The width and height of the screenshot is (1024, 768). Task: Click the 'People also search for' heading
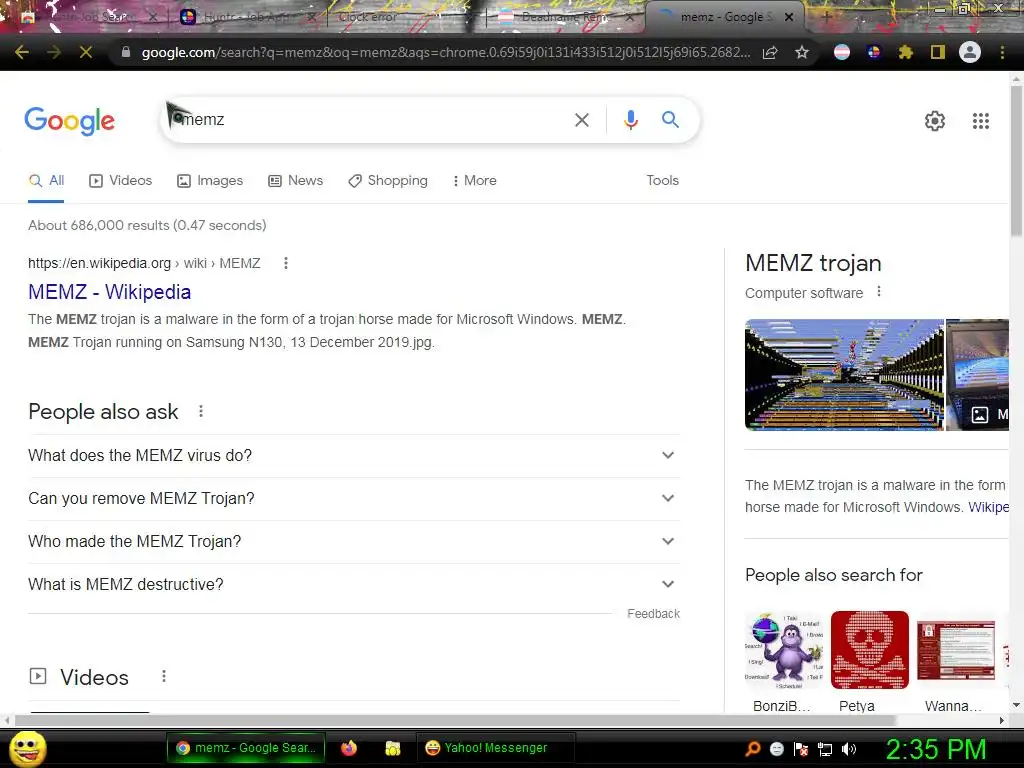833,575
